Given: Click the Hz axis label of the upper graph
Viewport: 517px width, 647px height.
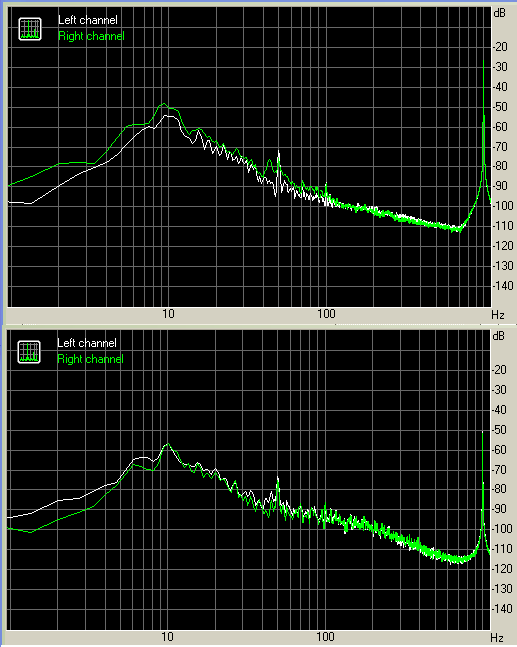Looking at the screenshot, I should pos(498,315).
